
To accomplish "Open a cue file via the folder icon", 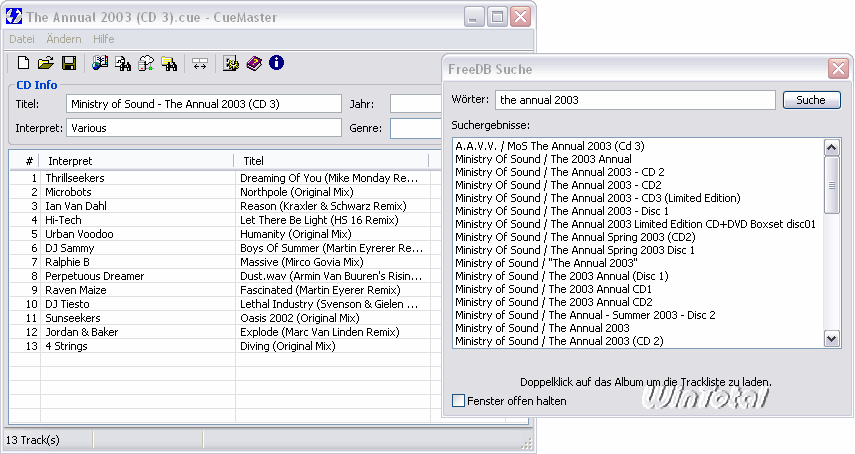I will tap(46, 63).
